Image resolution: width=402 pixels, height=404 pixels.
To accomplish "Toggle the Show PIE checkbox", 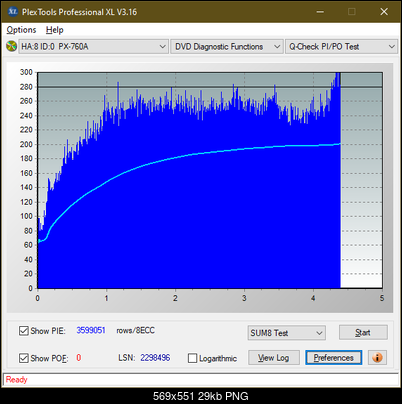I will click(23, 331).
